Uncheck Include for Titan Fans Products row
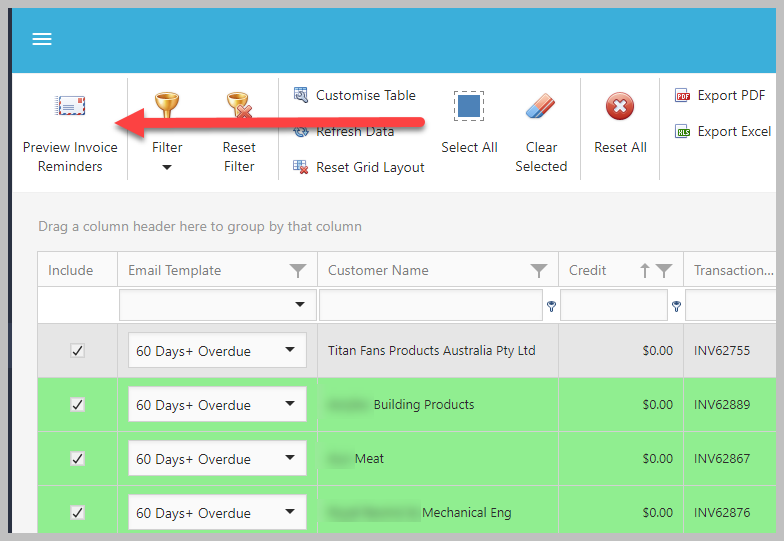The height and width of the screenshot is (541, 784). 78,350
